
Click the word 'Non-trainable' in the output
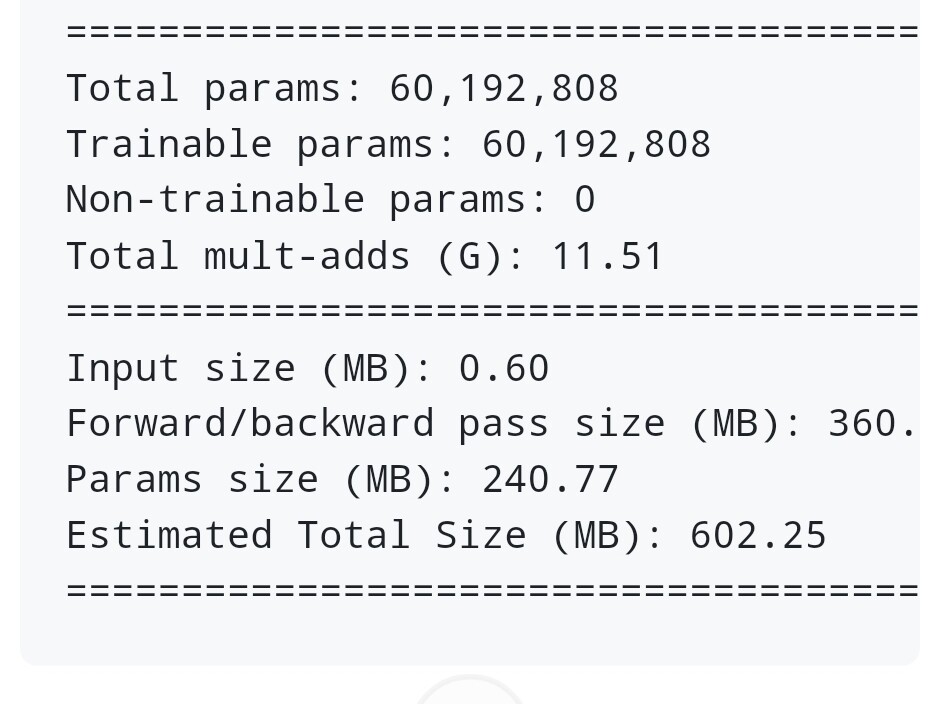[x=215, y=199]
